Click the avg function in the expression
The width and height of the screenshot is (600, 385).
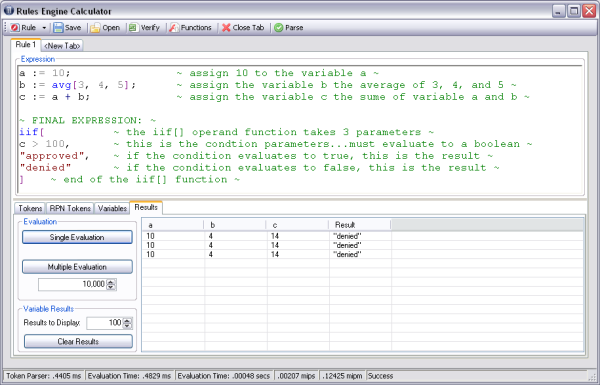(61, 85)
